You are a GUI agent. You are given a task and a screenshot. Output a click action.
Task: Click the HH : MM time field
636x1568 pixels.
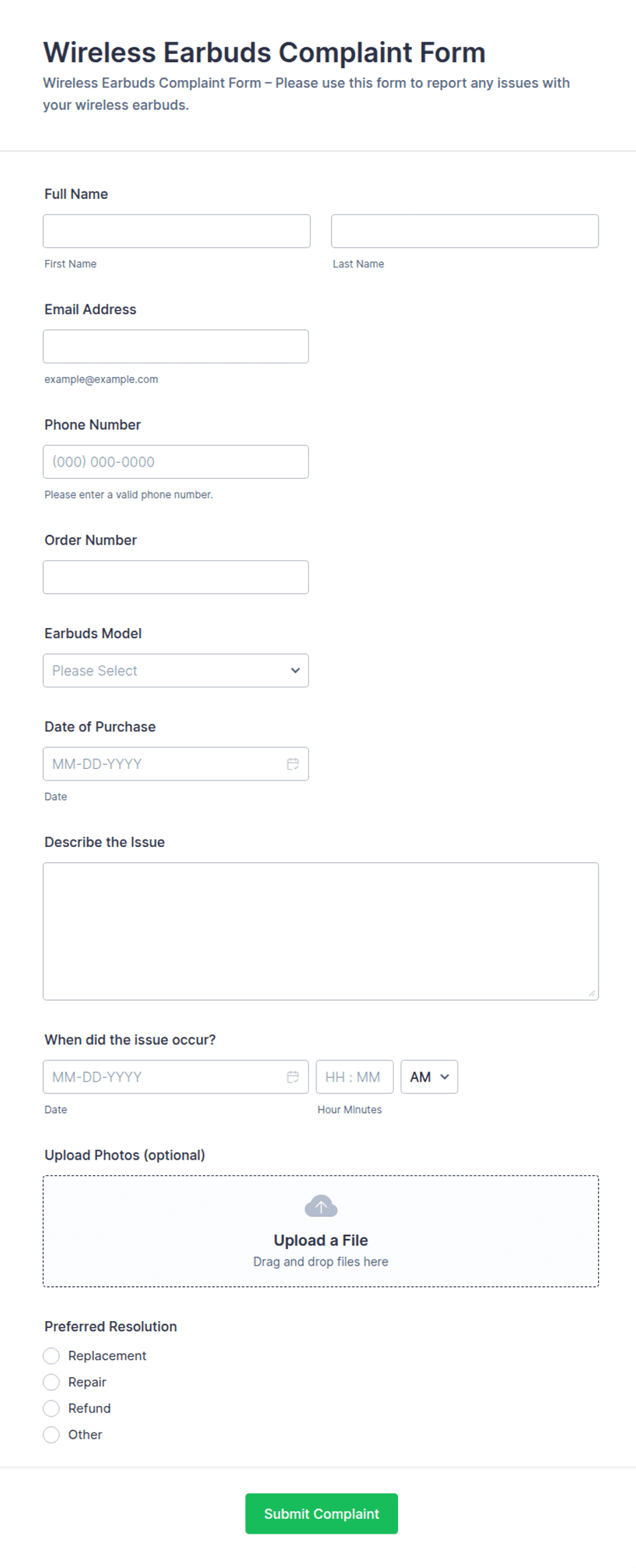coord(354,1077)
